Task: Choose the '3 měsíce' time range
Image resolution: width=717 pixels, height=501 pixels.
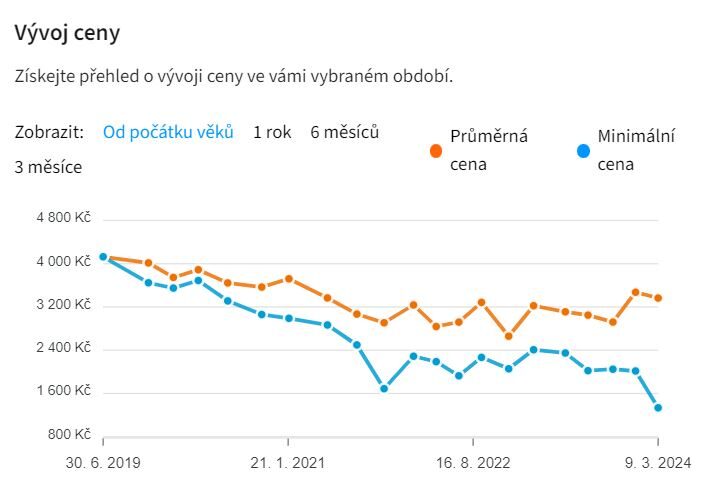Action: tap(48, 167)
